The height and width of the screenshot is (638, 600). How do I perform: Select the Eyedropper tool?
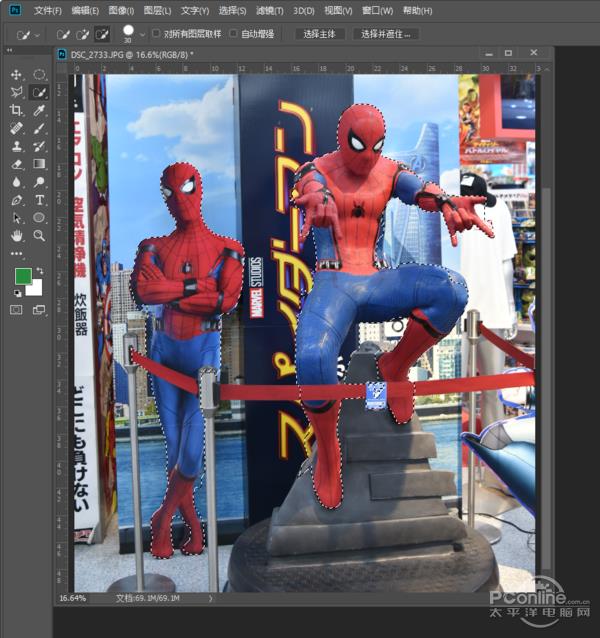tap(39, 110)
